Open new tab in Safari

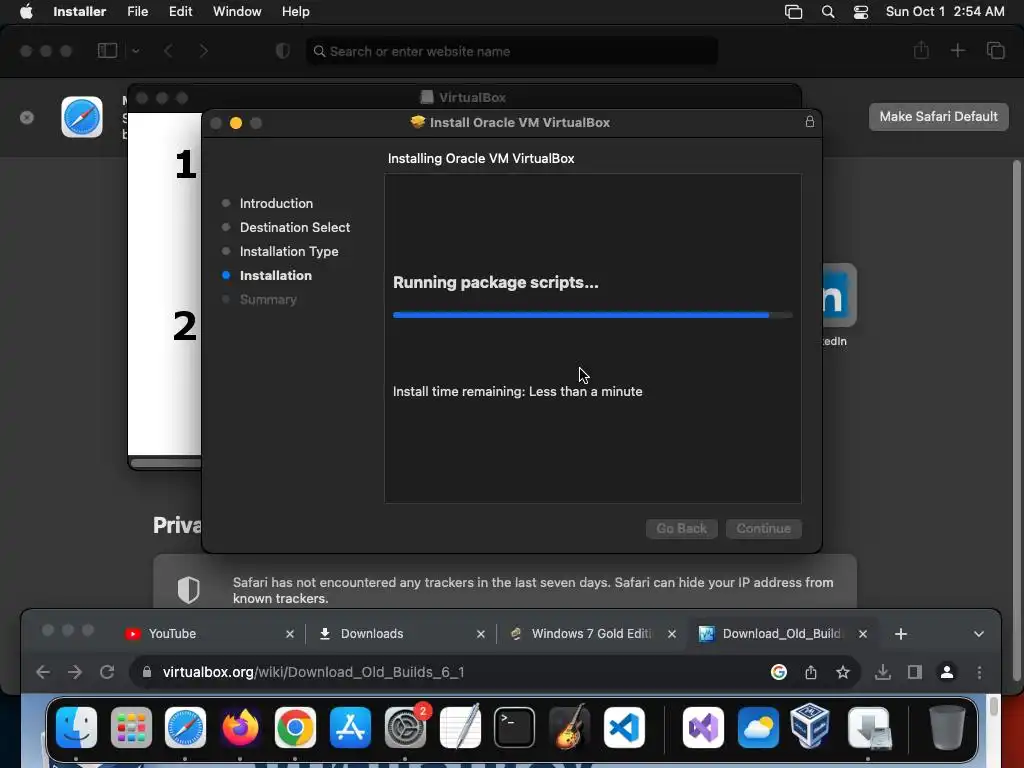pyautogui.click(x=957, y=50)
